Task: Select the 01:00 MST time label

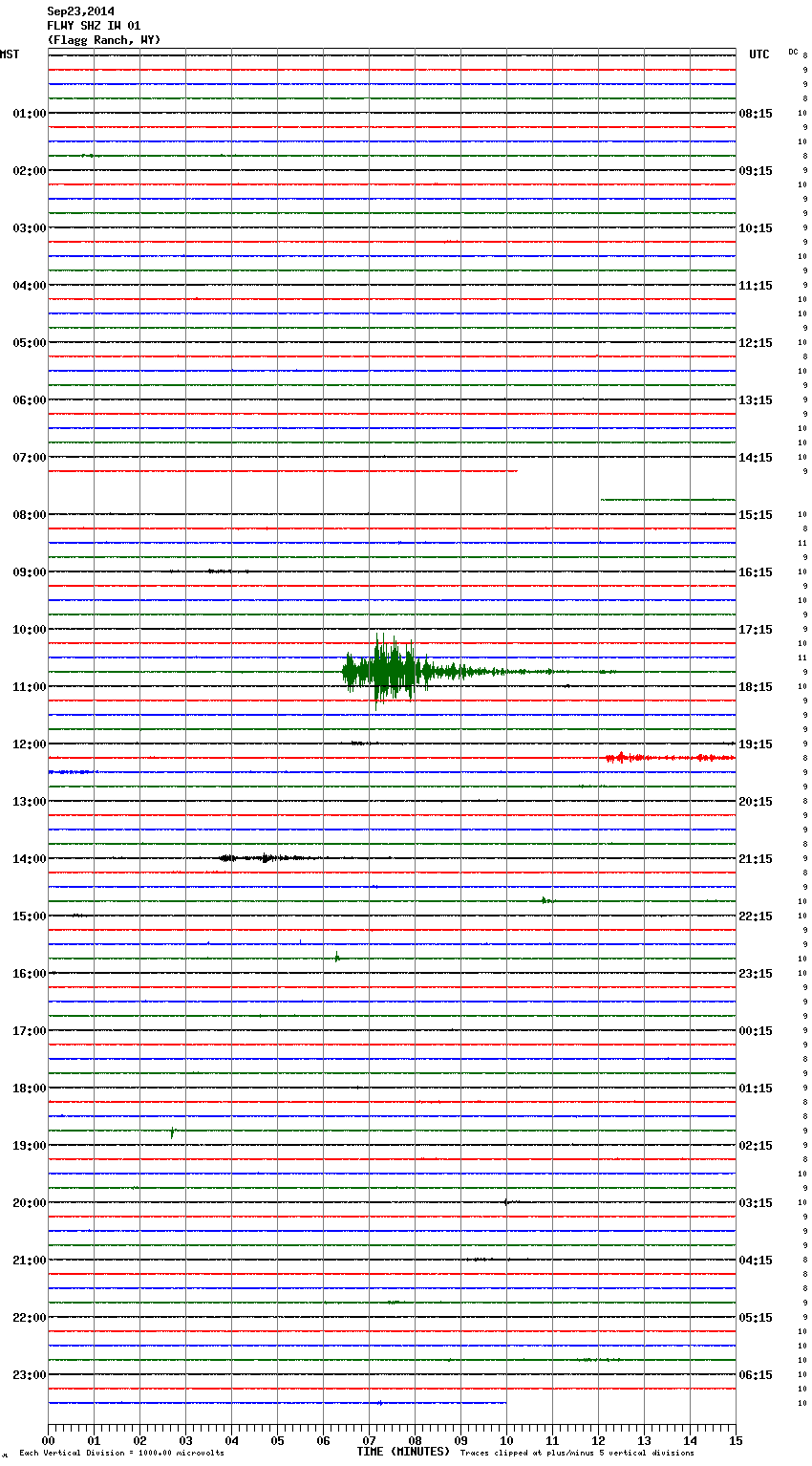Action: (29, 114)
